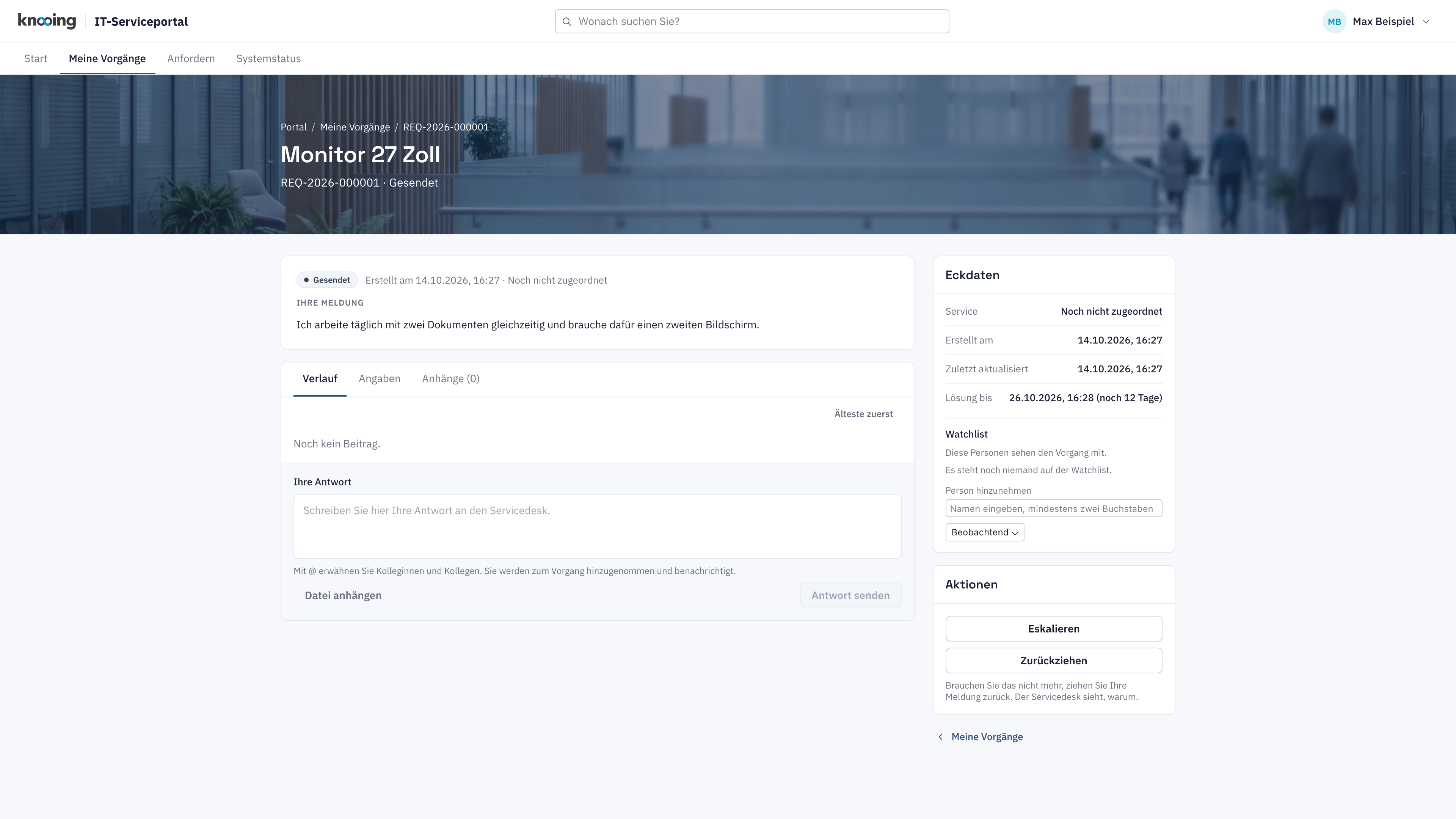Switch to the Angaben tab

(x=379, y=379)
